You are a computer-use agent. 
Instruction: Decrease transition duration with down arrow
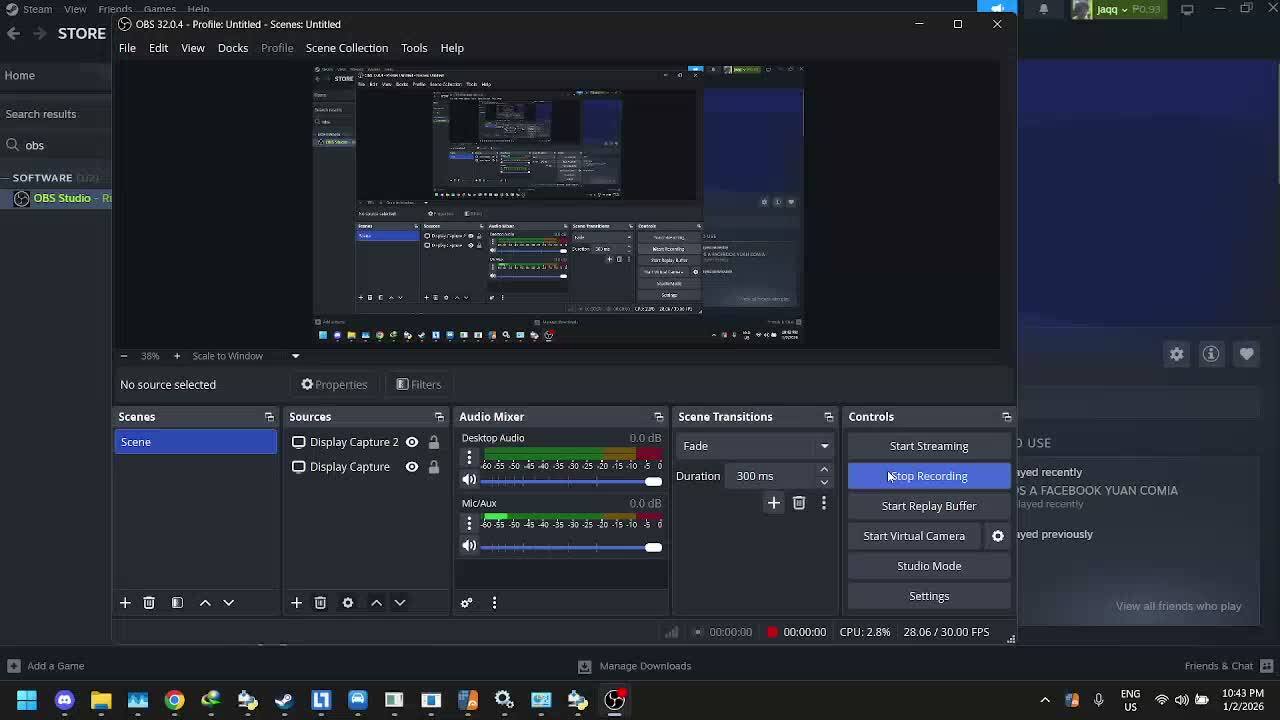tap(824, 482)
